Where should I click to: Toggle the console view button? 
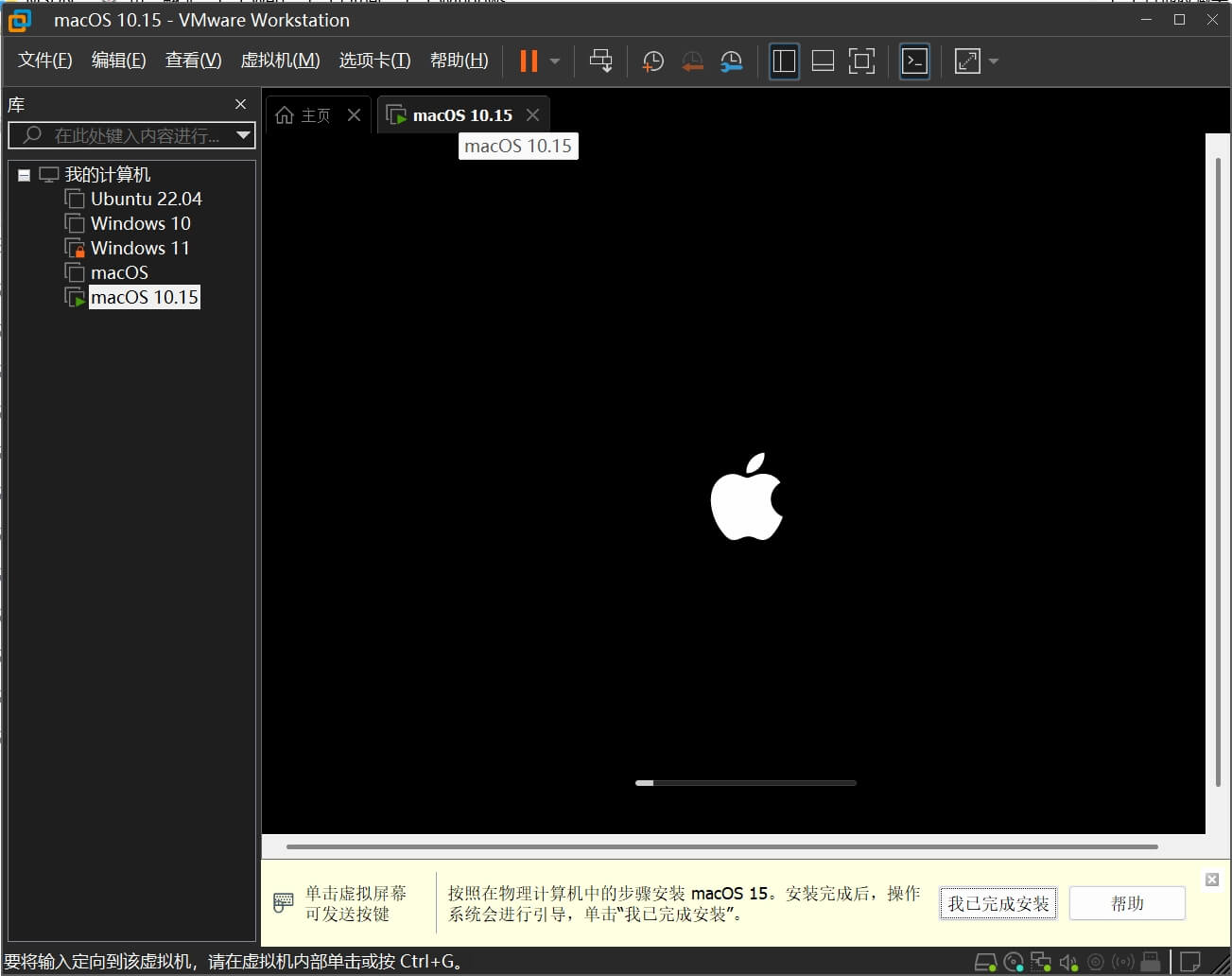coord(914,61)
